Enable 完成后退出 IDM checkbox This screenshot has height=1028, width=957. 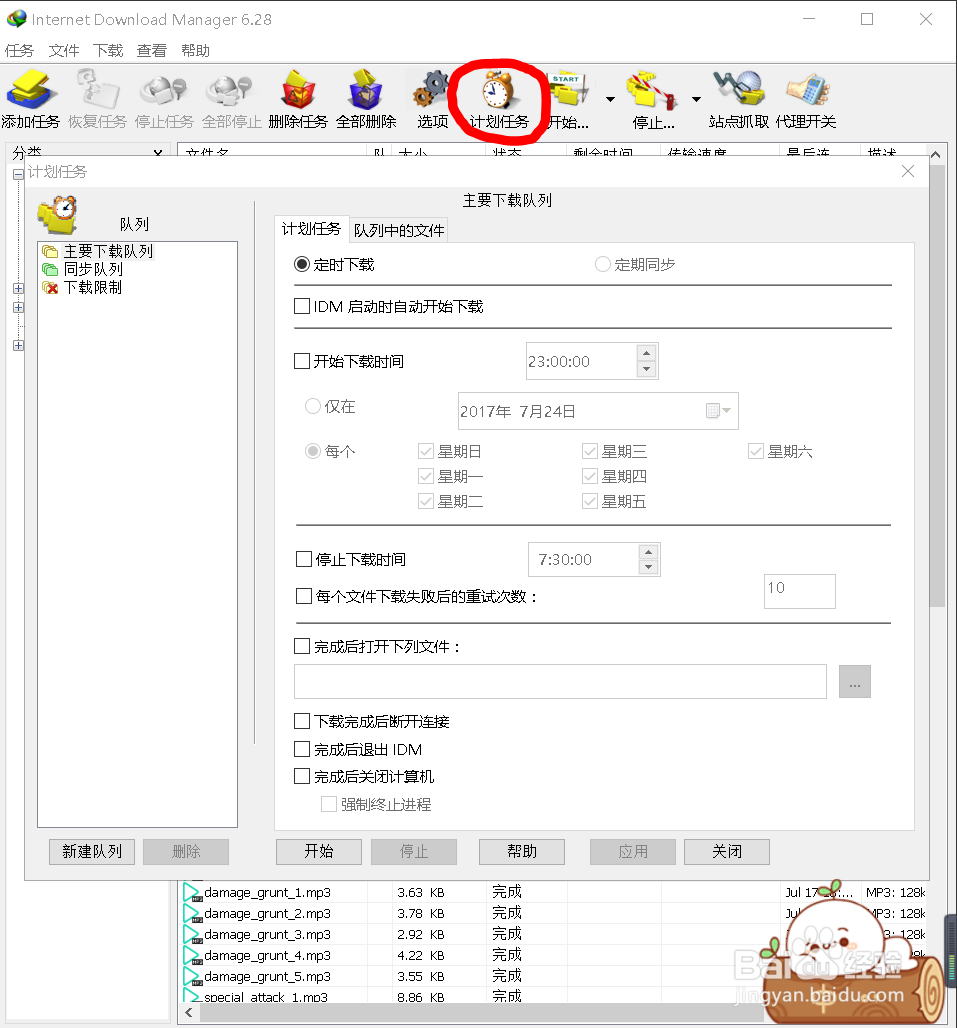302,749
